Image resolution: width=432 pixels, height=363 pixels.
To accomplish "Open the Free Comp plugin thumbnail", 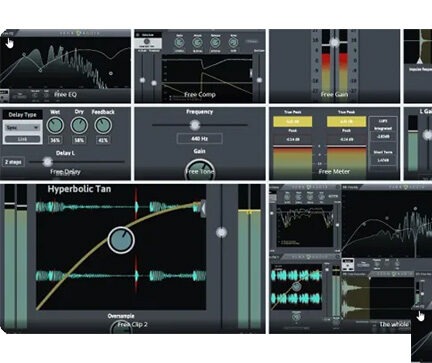I will point(200,66).
